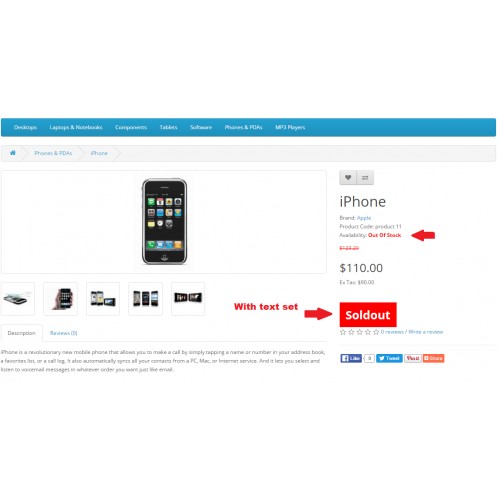Click the first rating star
Image resolution: width=500 pixels, height=500 pixels.
(343, 332)
